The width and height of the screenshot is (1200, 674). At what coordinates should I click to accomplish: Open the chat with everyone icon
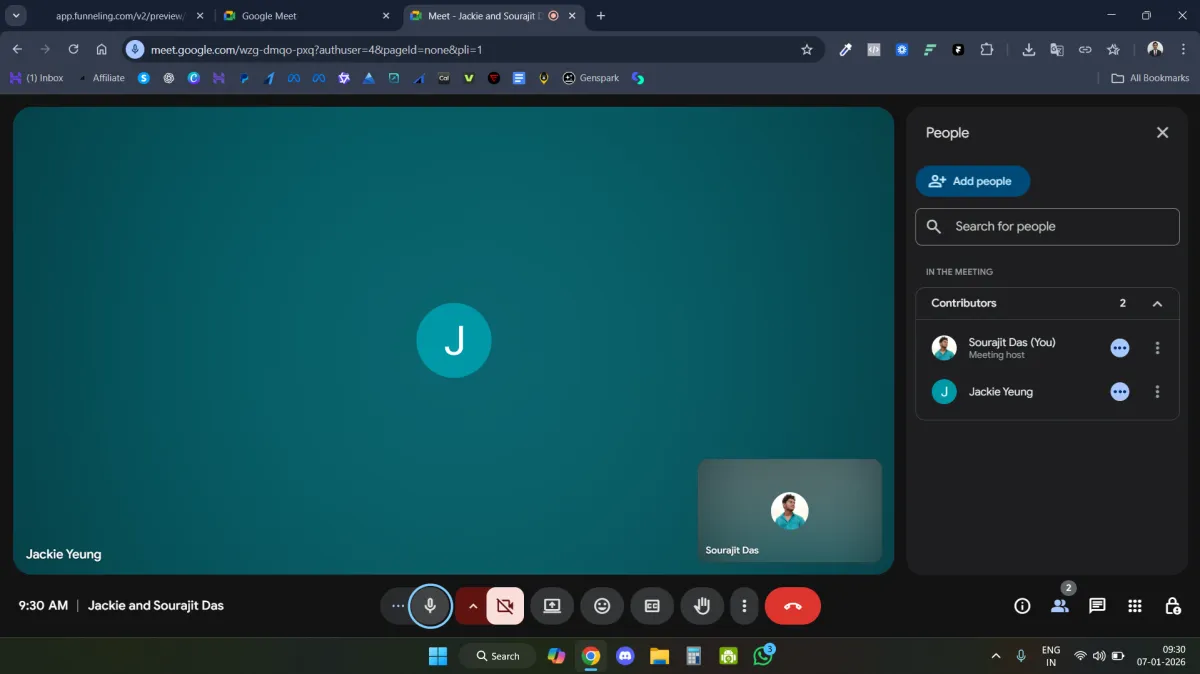point(1097,606)
